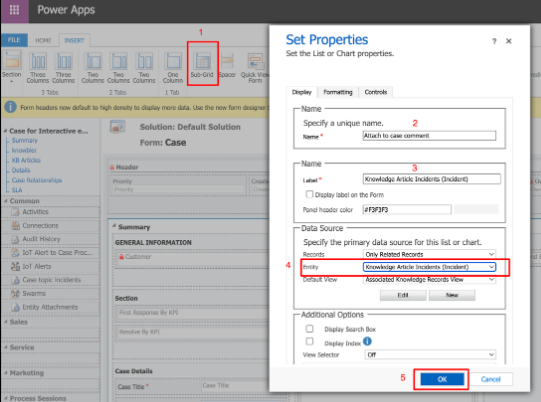541x402 pixels.
Task: Click the Edit view button
Action: [403, 295]
